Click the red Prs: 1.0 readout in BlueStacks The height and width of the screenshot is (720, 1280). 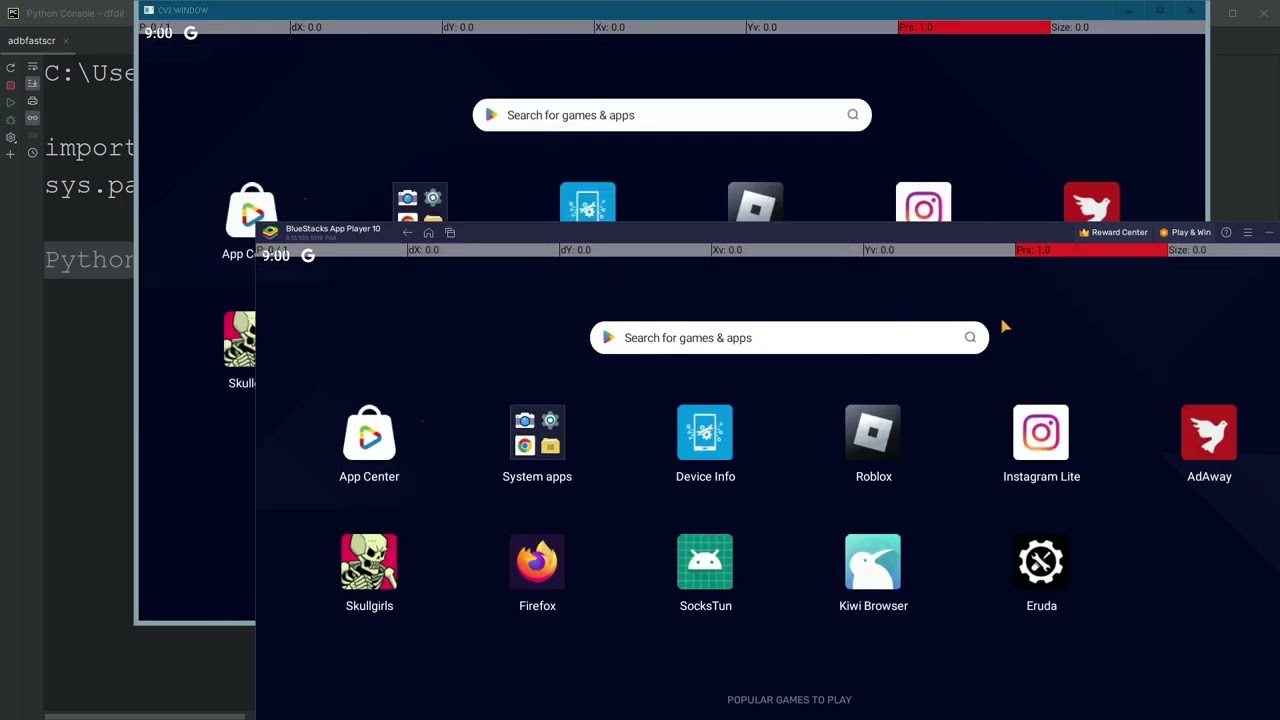click(1092, 250)
